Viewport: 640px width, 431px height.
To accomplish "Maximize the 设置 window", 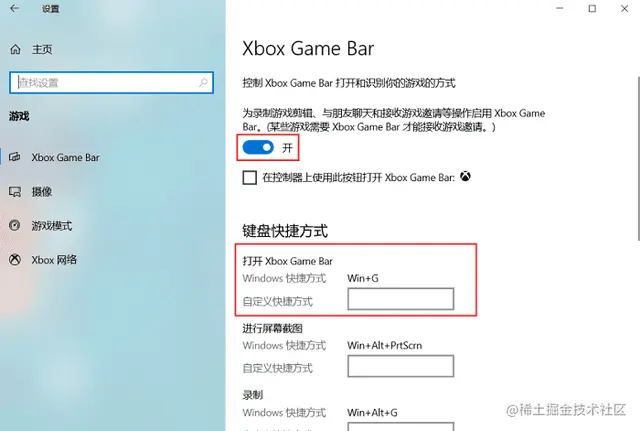I will [x=592, y=9].
